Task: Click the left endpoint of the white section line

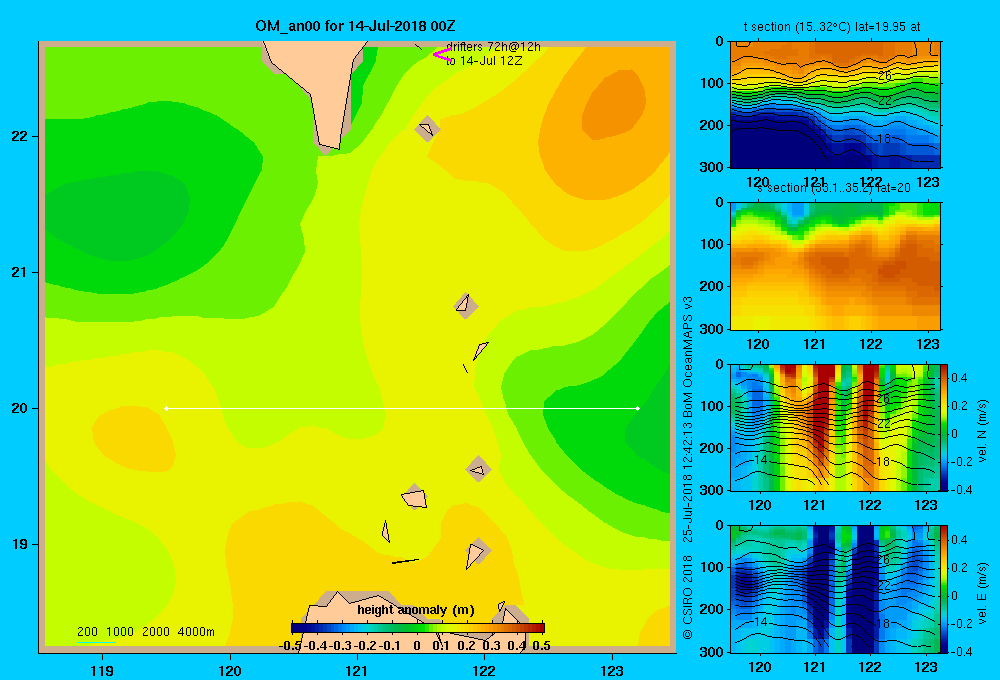Action: [166, 408]
